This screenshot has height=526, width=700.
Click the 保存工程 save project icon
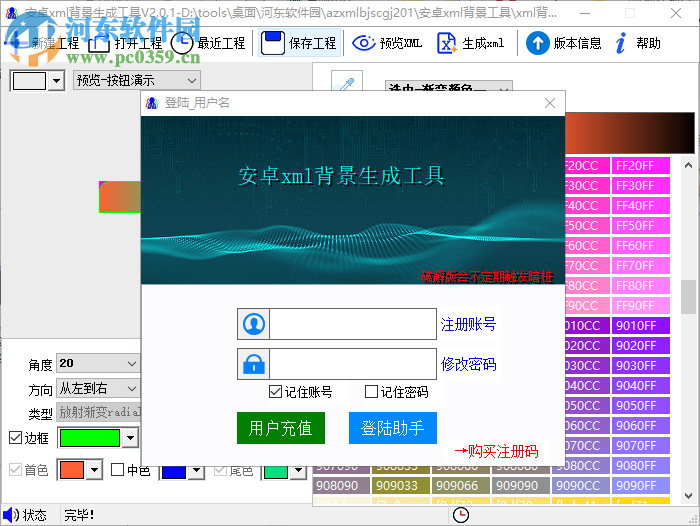(x=272, y=43)
